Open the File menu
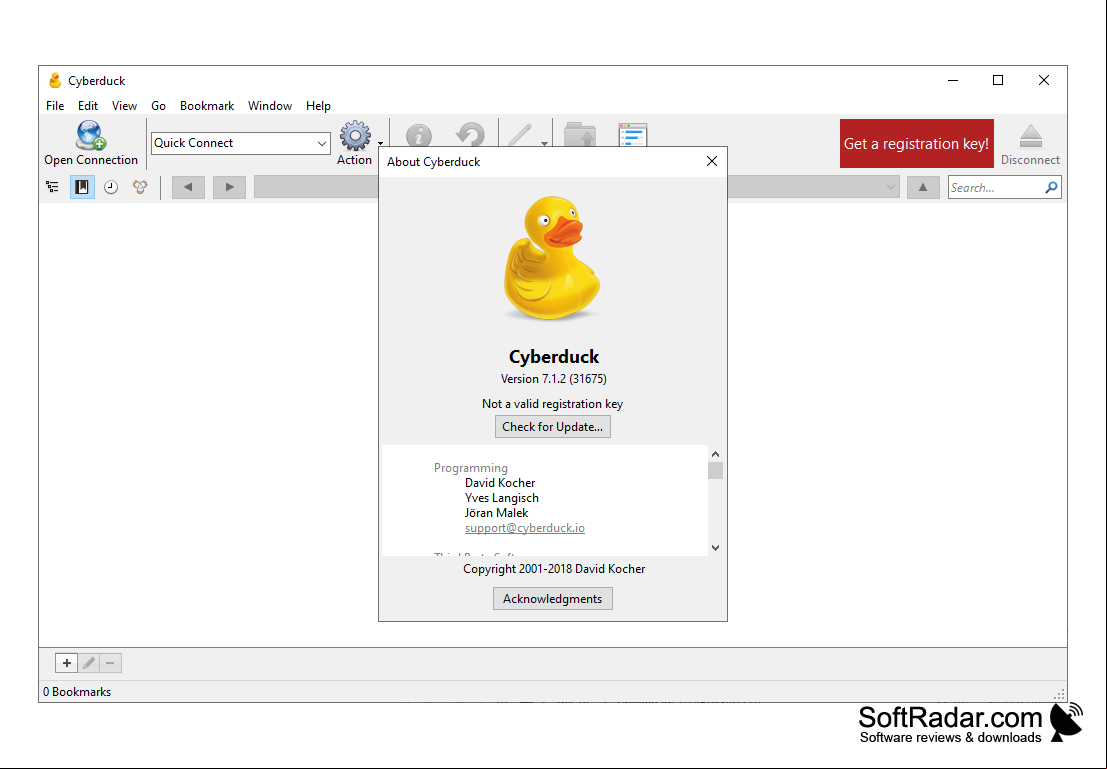1107x769 pixels. click(x=55, y=106)
